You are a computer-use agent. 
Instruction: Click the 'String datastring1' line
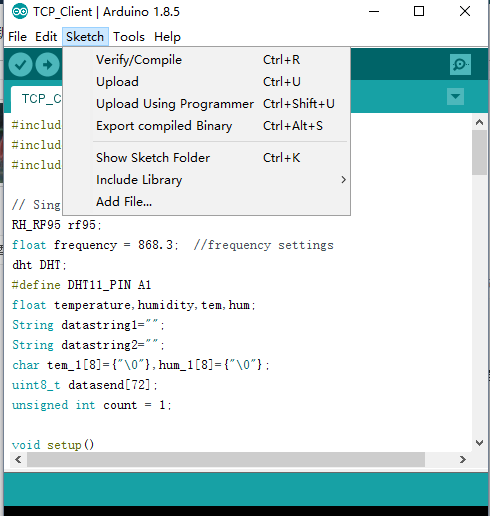(x=88, y=325)
